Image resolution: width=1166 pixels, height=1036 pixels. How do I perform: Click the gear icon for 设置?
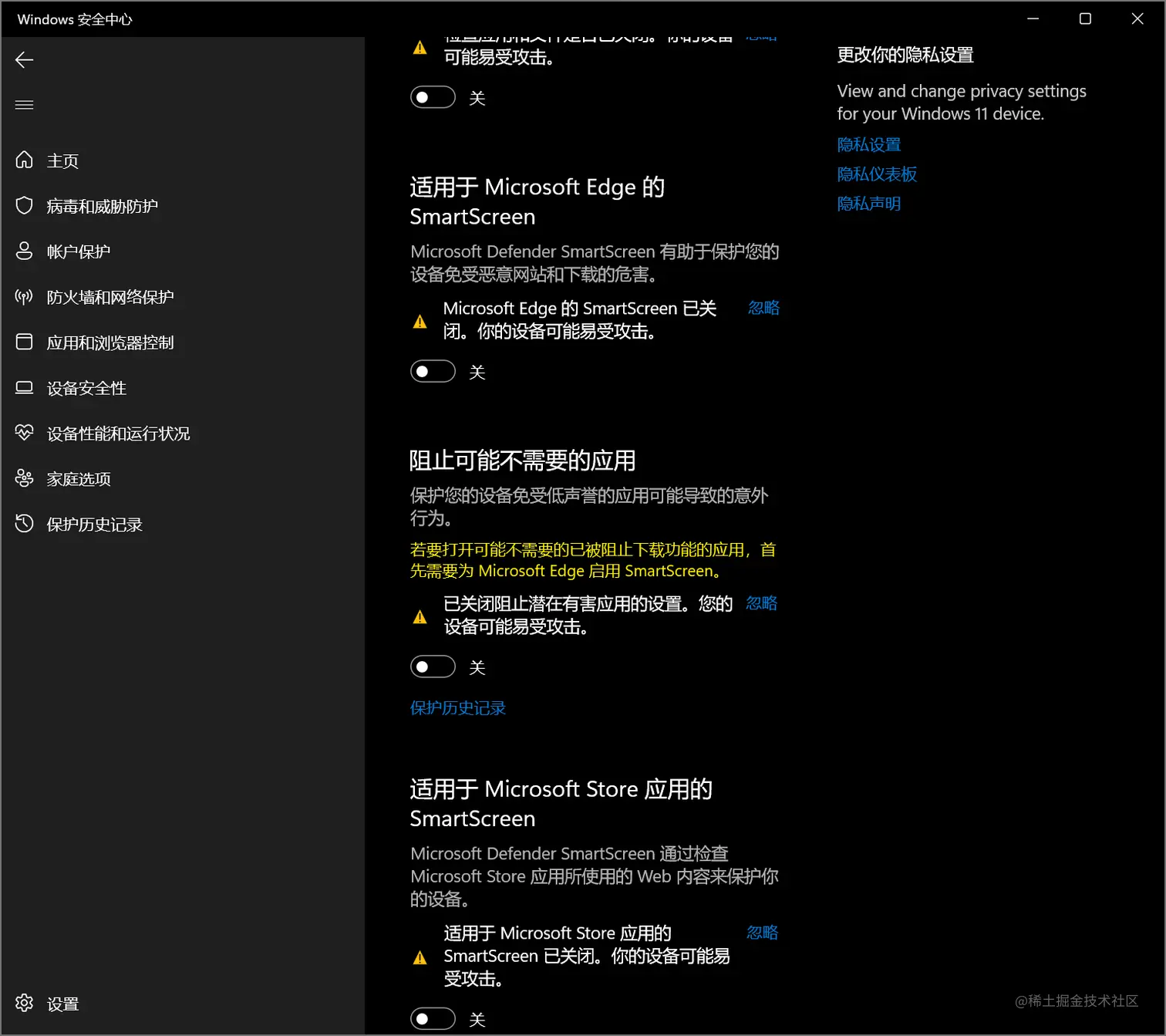(24, 1003)
